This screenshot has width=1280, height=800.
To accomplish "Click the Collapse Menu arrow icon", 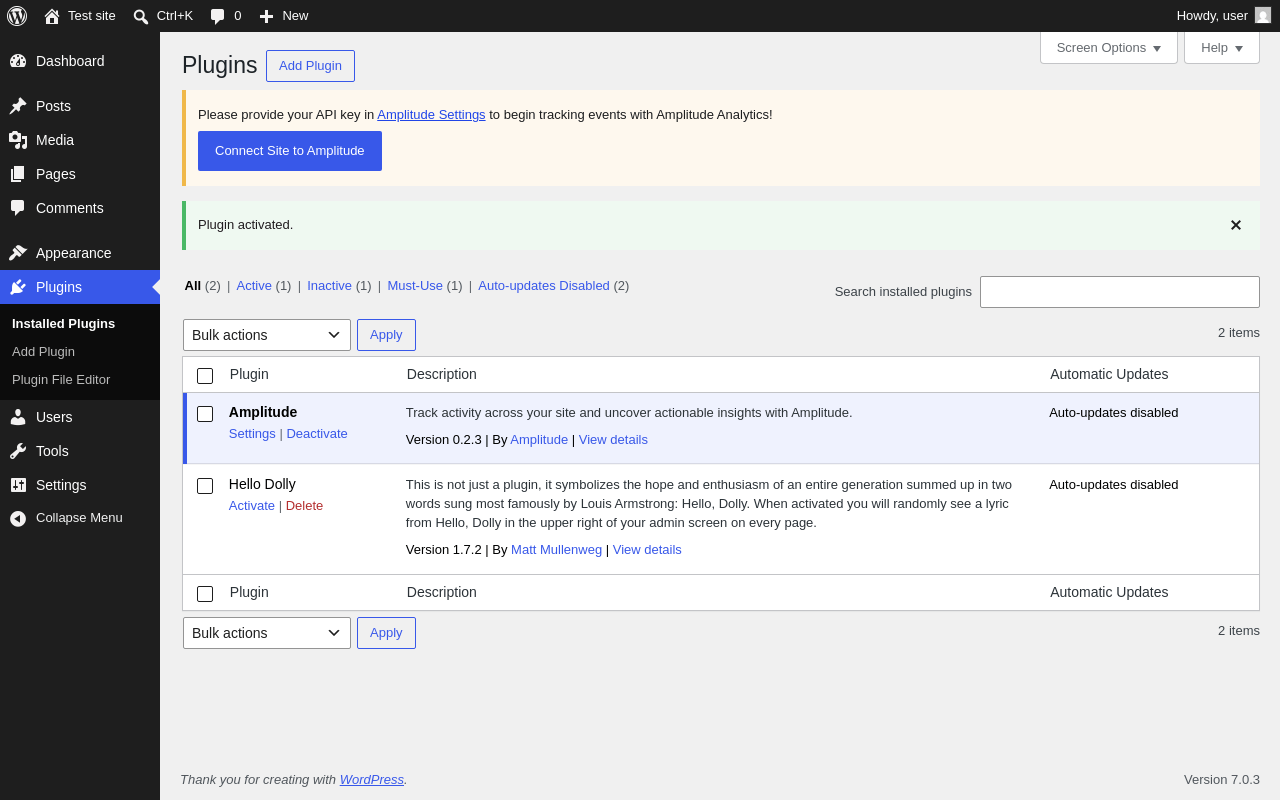I will click(18, 518).
